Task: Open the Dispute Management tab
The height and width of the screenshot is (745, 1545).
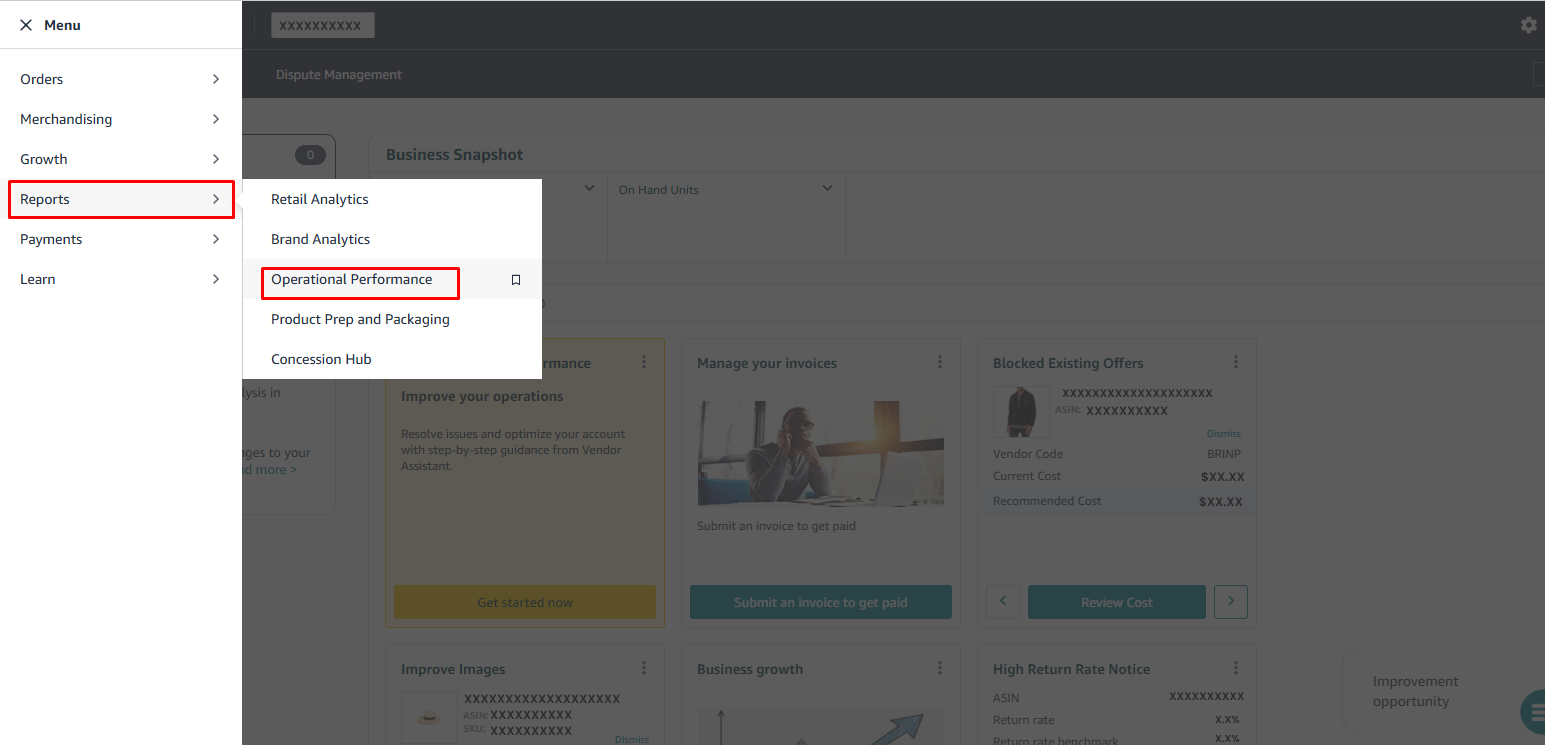Action: coord(338,75)
